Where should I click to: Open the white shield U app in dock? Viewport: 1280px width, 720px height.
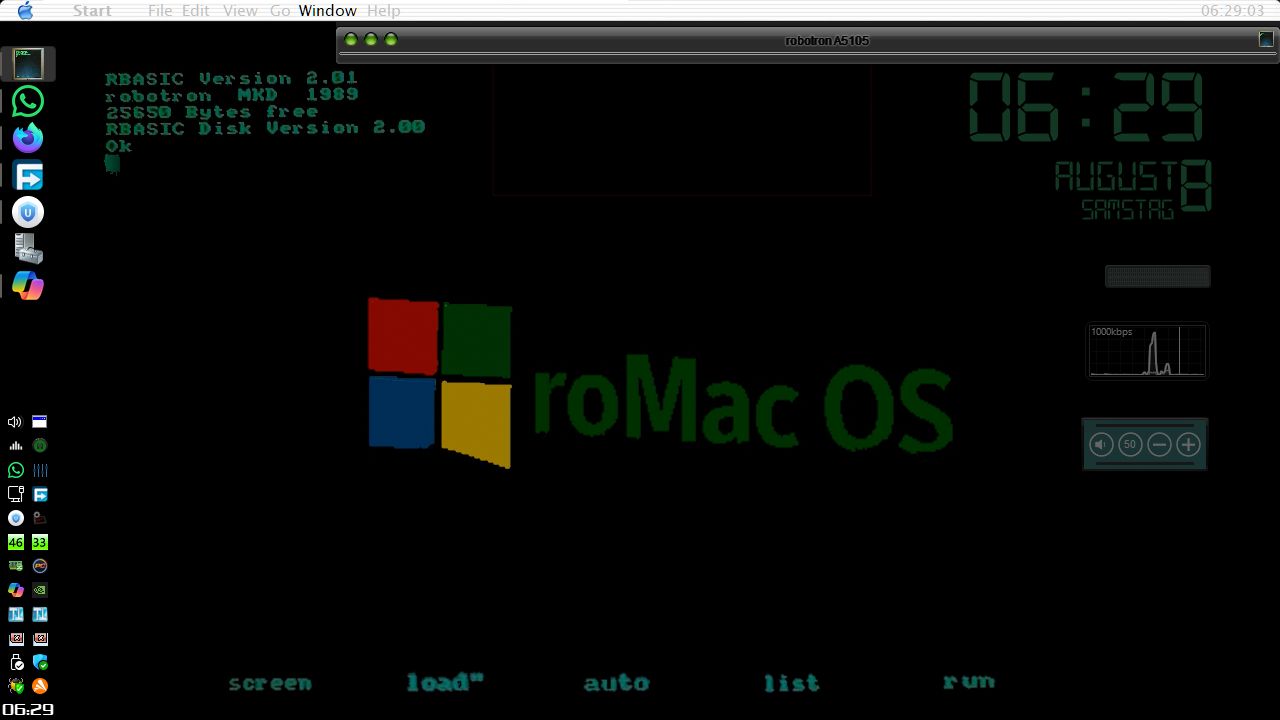coord(28,212)
